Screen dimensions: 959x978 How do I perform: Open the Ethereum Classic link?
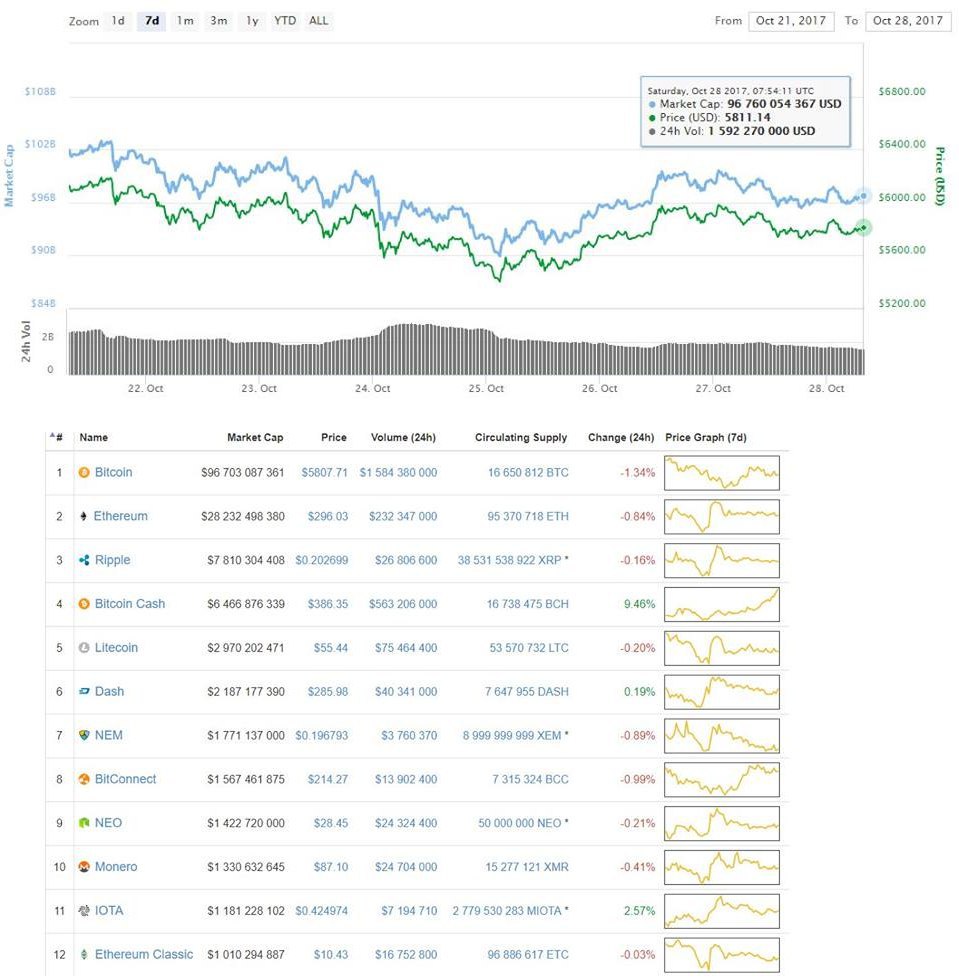coord(144,954)
